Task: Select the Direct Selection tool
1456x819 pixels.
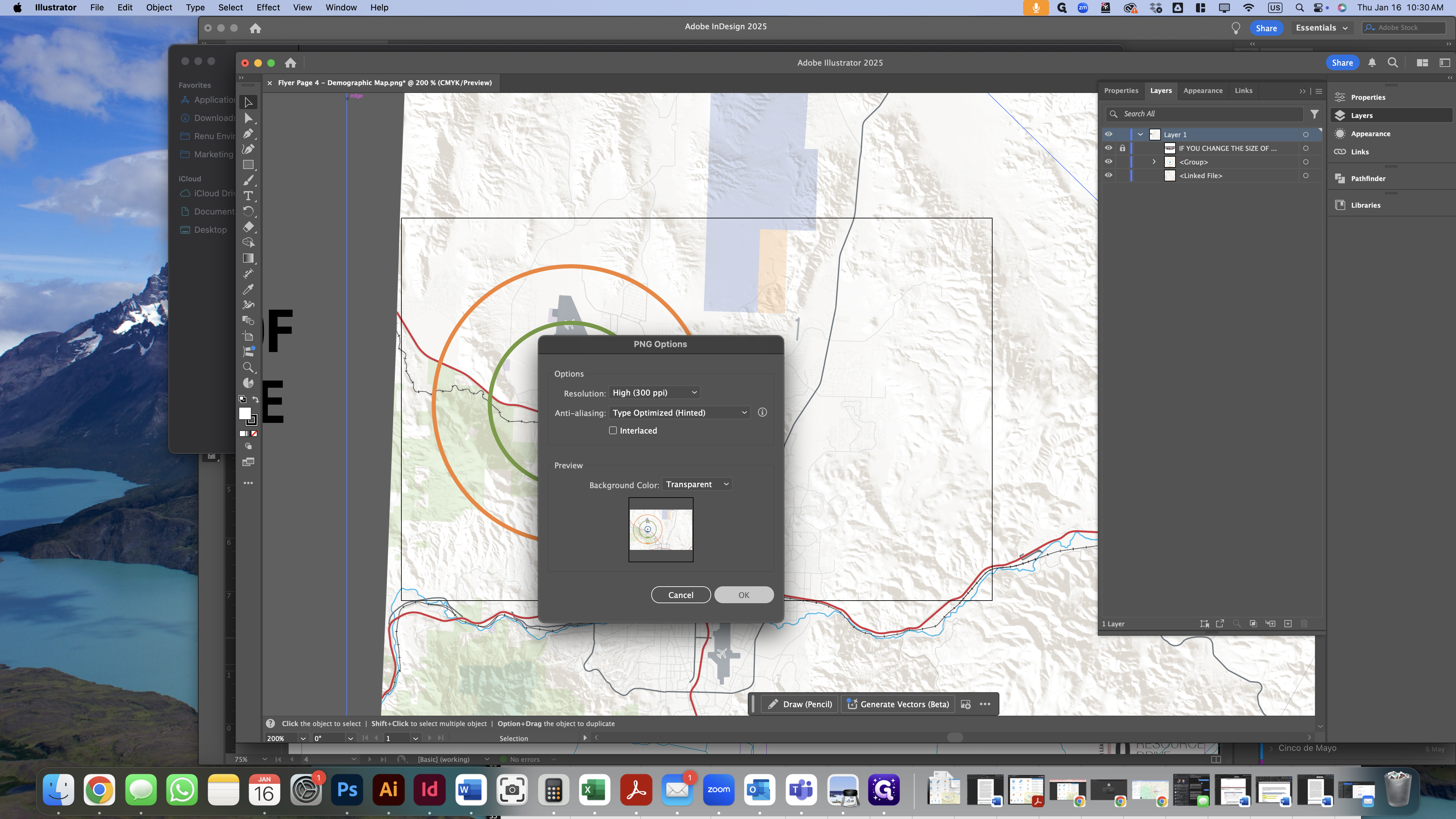Action: tap(248, 118)
